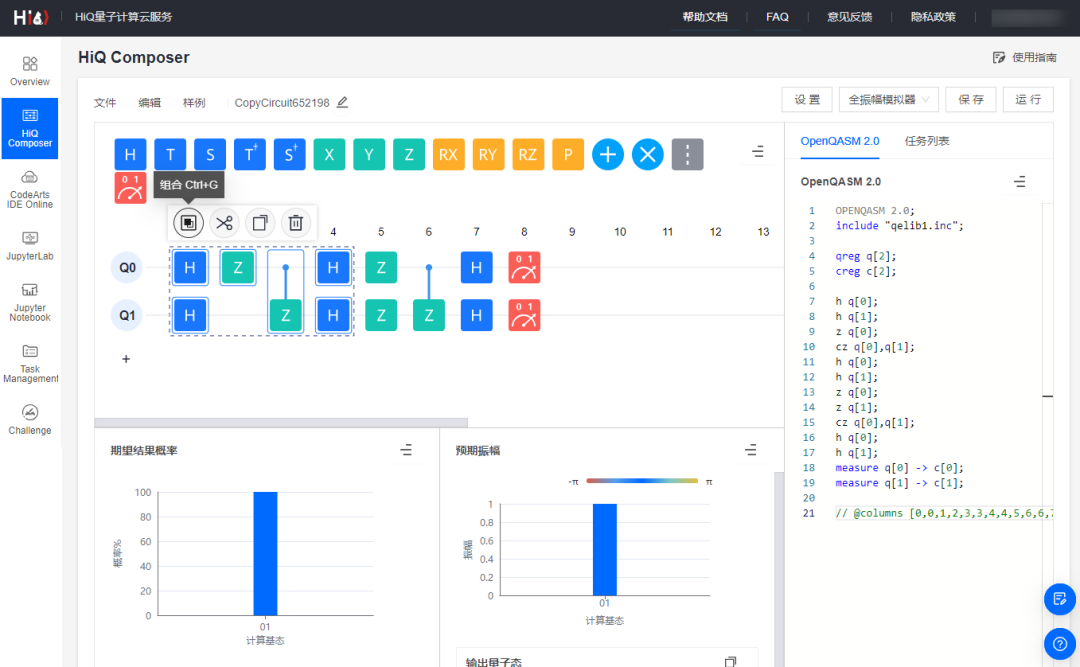Image resolution: width=1080 pixels, height=667 pixels.
Task: Click the pencil icon to rename circuit
Action: click(343, 102)
